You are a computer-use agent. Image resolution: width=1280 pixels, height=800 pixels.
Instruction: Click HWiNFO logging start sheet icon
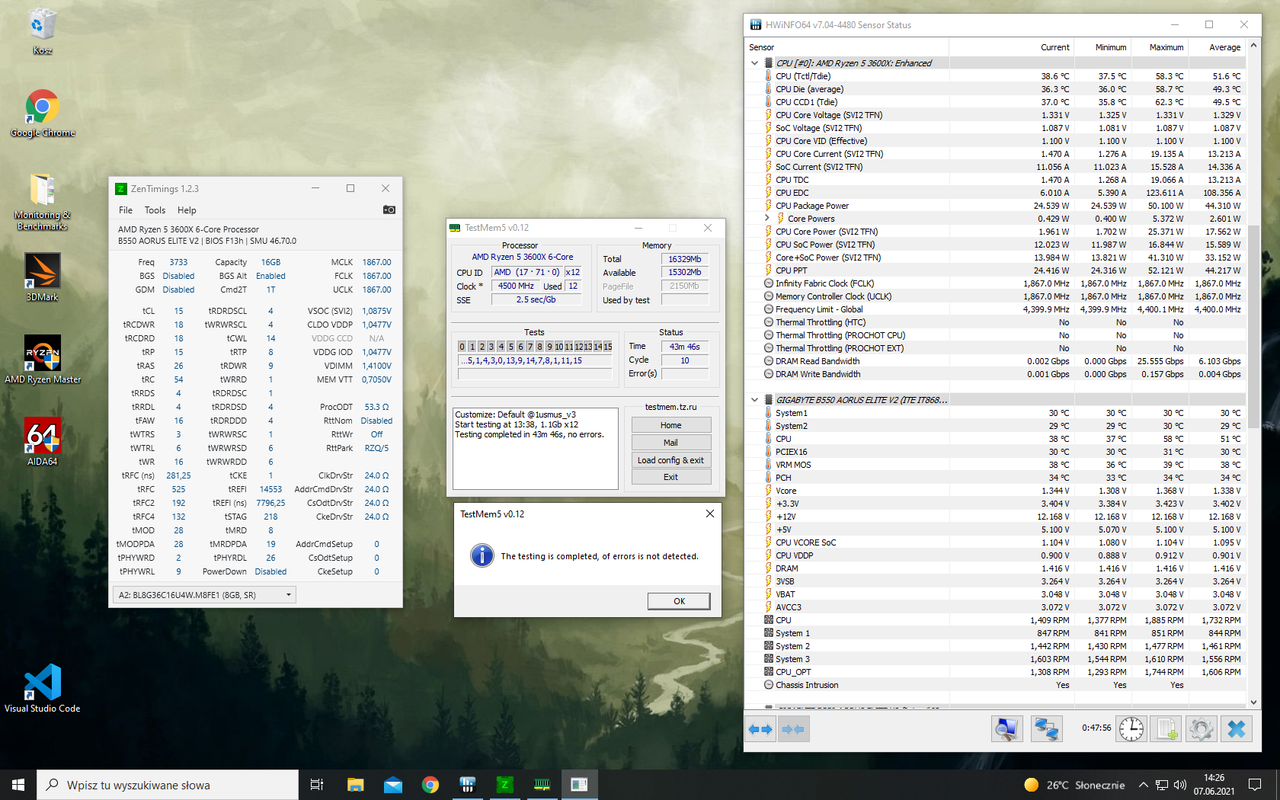click(1166, 730)
